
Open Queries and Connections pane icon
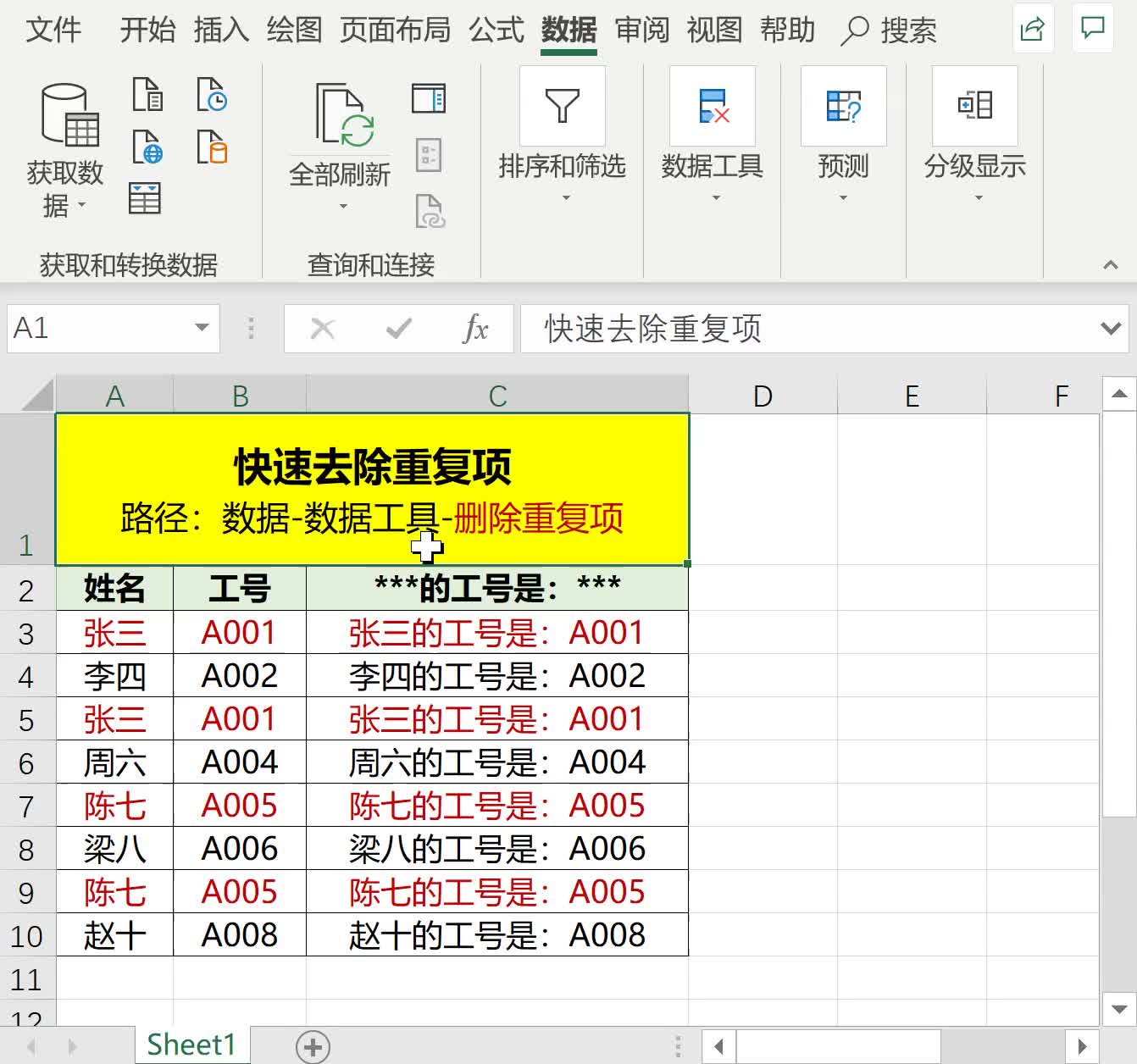pyautogui.click(x=429, y=98)
